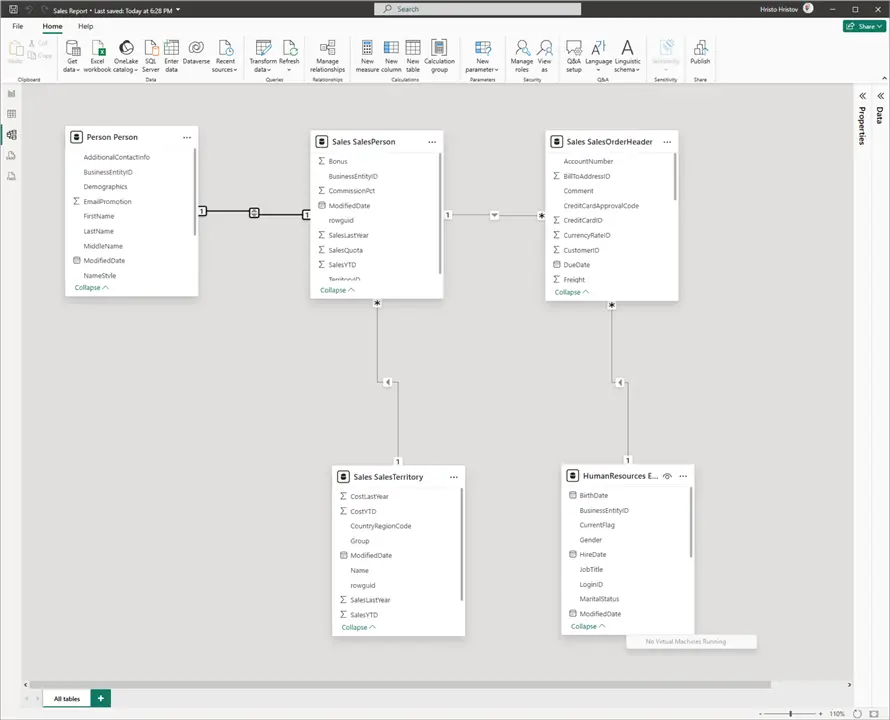
Task: Click in the Search box
Action: (477, 9)
